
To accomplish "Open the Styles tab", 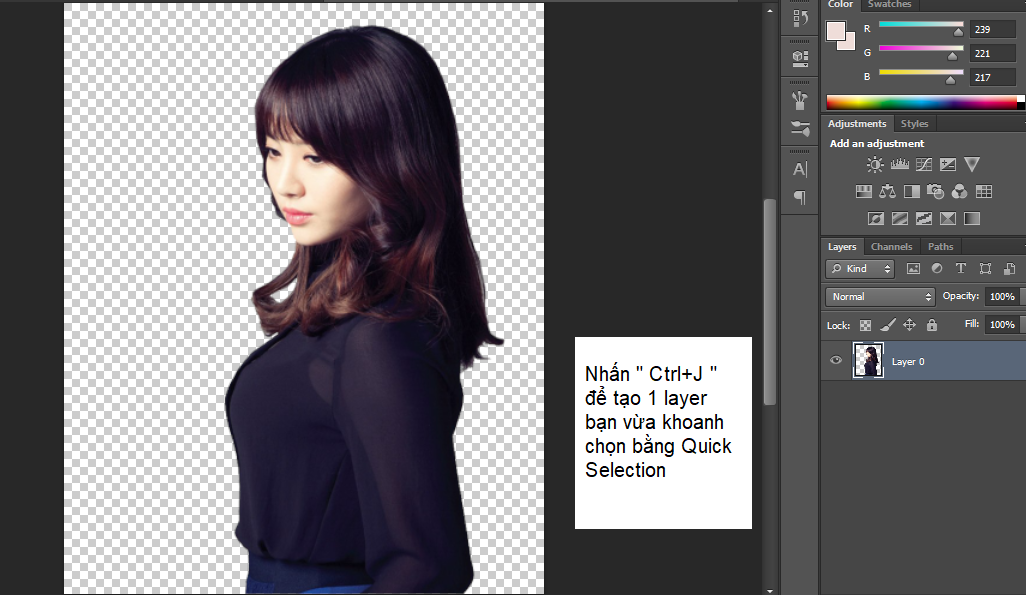I will [914, 124].
